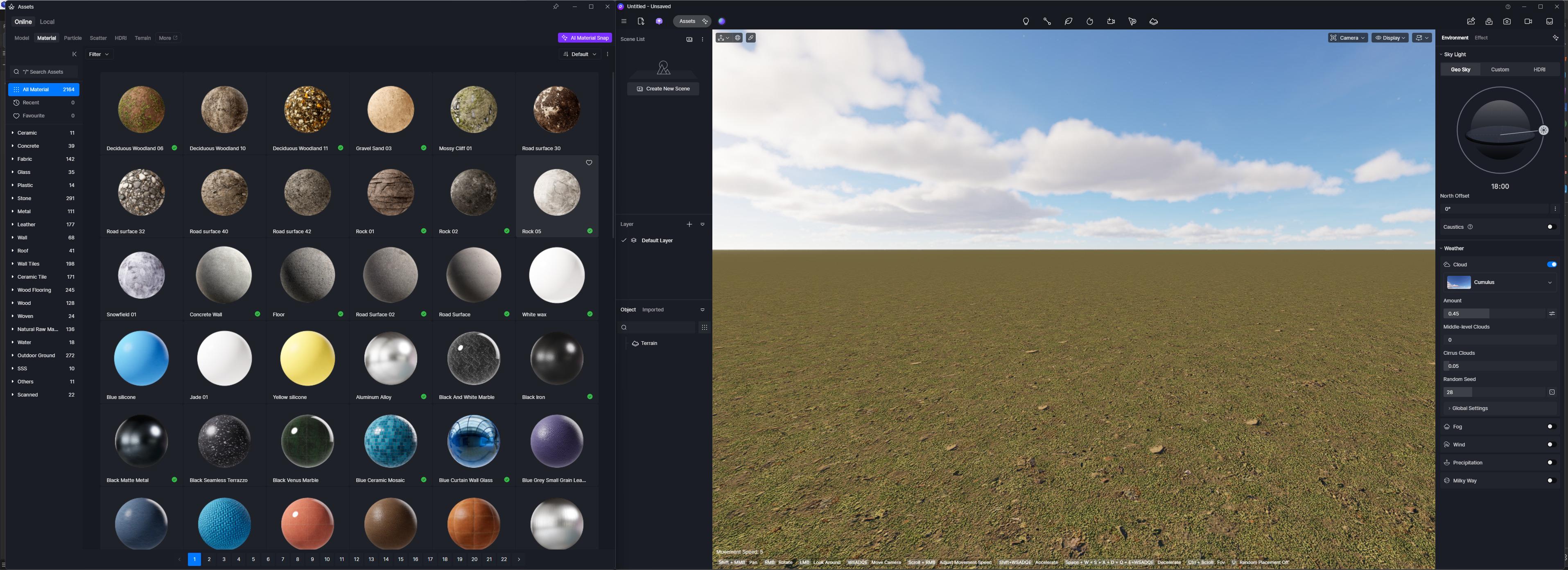Disable the Cloud weather toggle
The image size is (1568, 570).
pos(1552,265)
